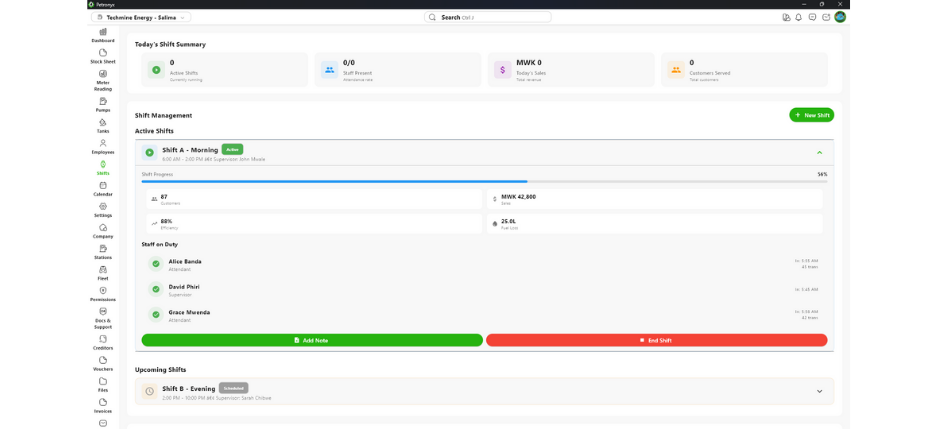Open the Vouchers page
This screenshot has width=937, height=429.
pos(103,363)
